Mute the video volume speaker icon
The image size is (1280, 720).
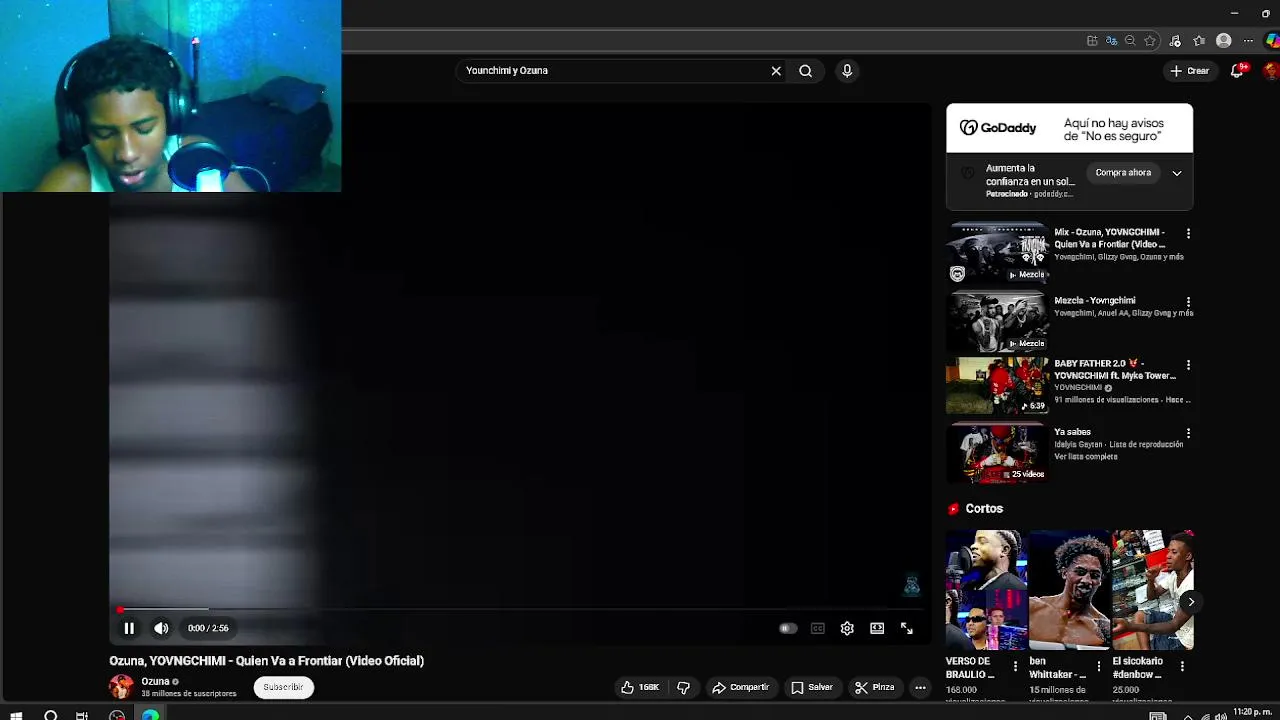161,628
